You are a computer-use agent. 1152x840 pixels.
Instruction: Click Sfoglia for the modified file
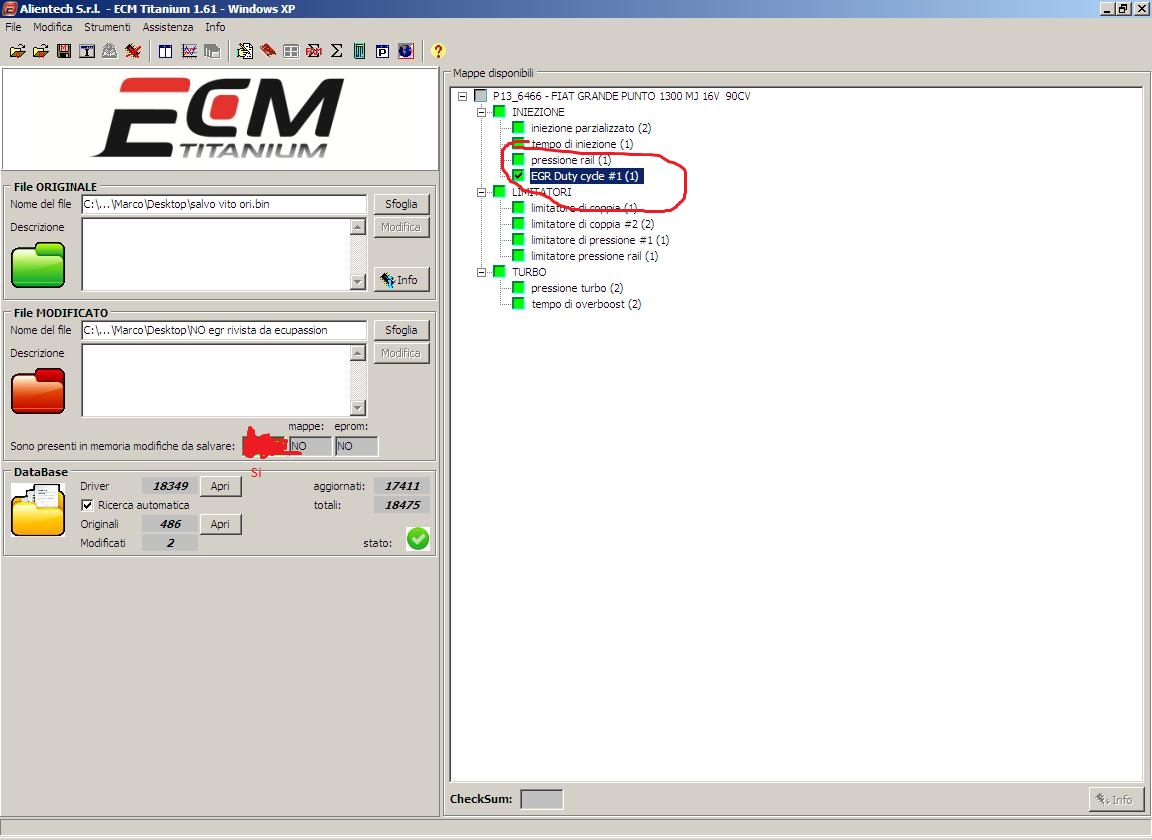[x=401, y=330]
